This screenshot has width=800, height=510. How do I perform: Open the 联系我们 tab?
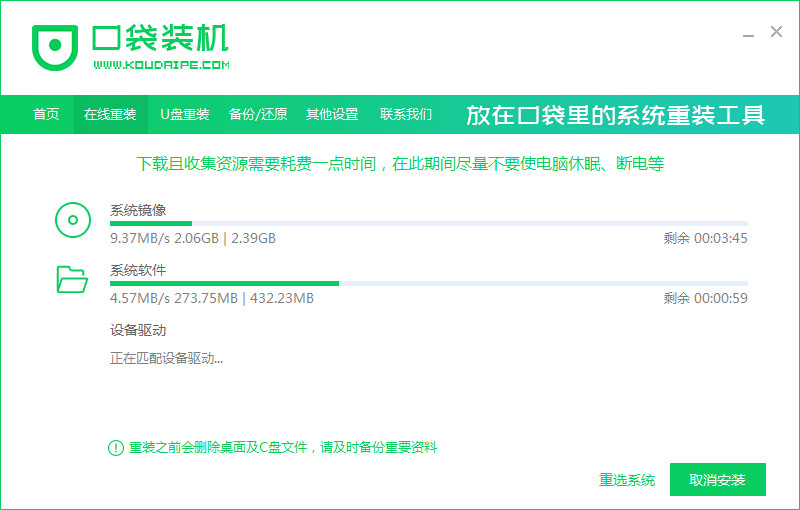406,114
